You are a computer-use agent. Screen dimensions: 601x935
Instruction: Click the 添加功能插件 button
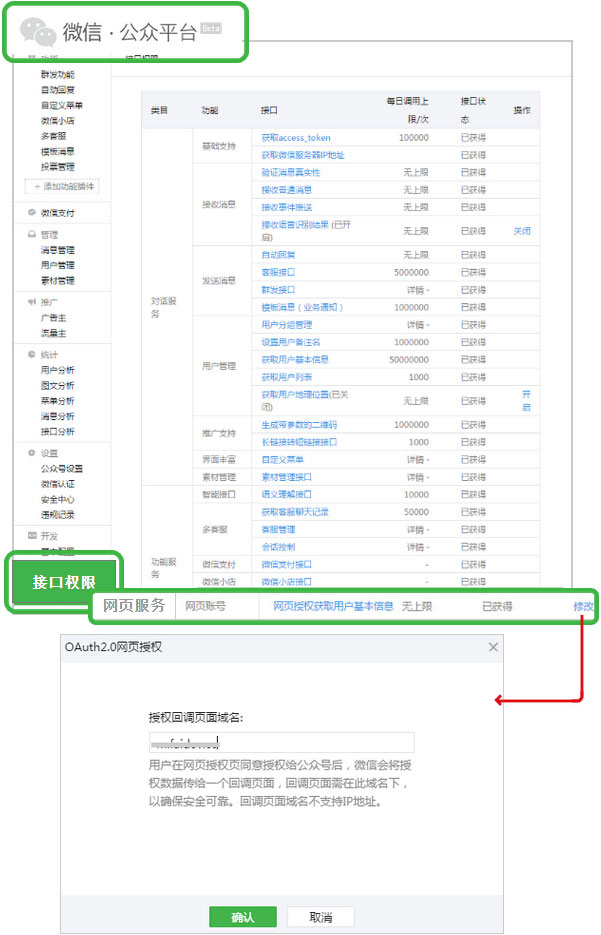pyautogui.click(x=63, y=187)
